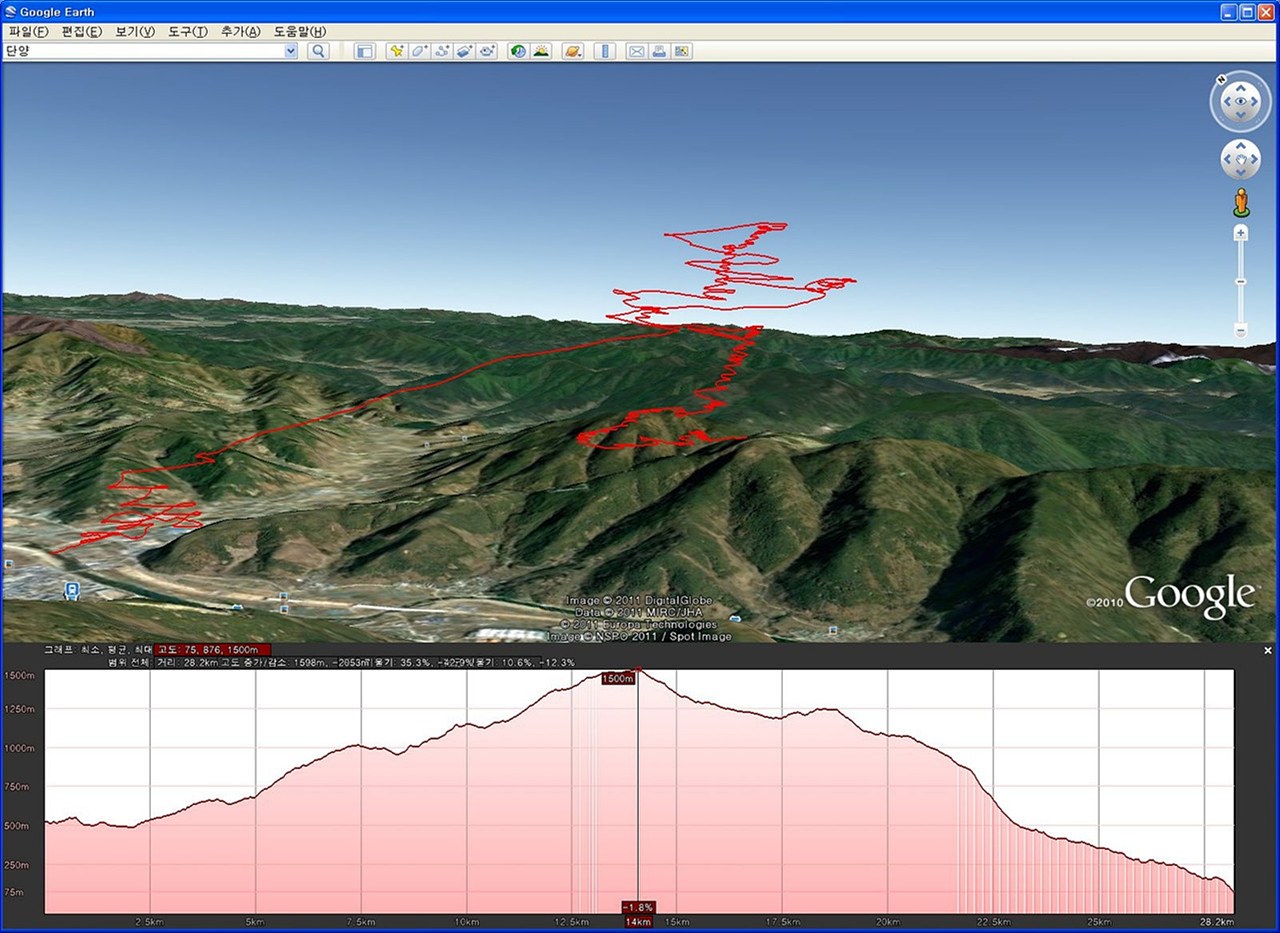
Task: Click the 1000m elevation axis label
Action: pyautogui.click(x=20, y=747)
